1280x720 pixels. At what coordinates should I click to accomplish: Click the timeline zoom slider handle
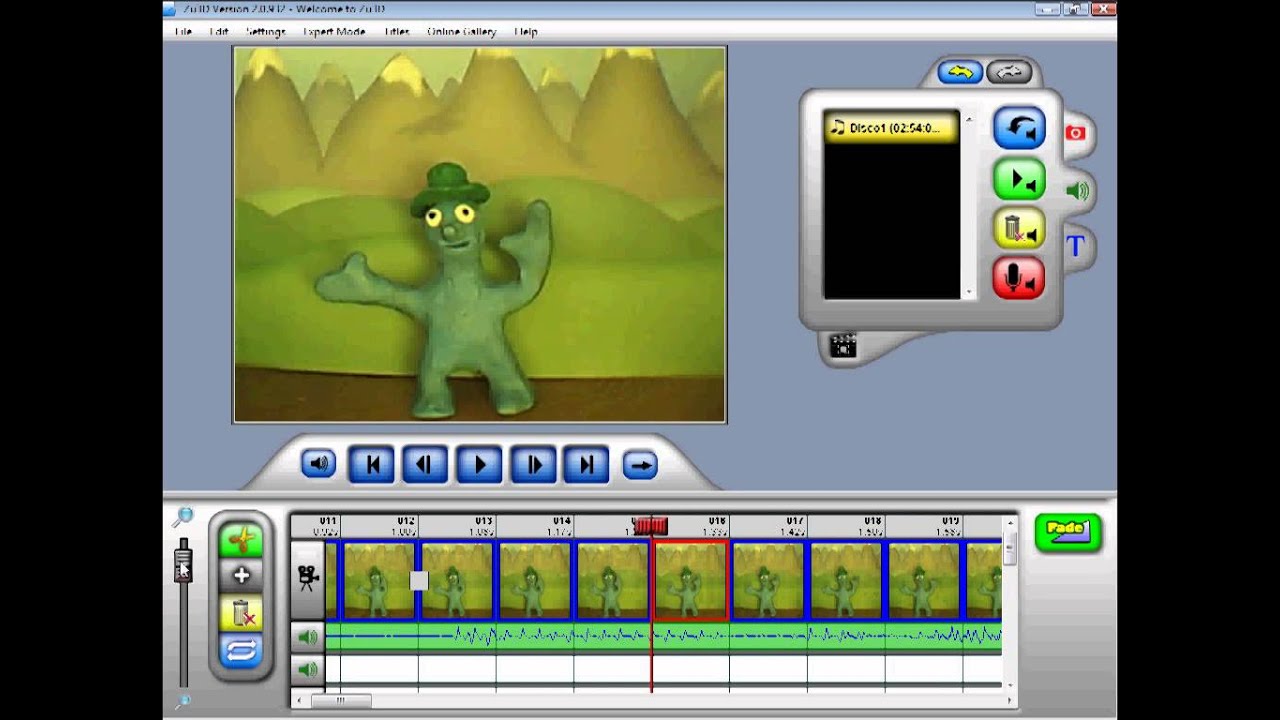point(183,563)
